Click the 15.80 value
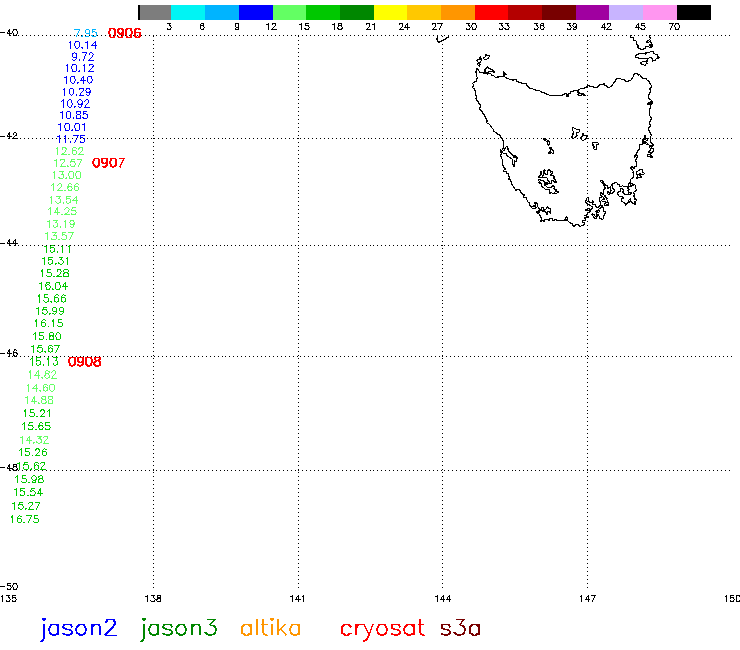The image size is (740, 650). [x=47, y=336]
